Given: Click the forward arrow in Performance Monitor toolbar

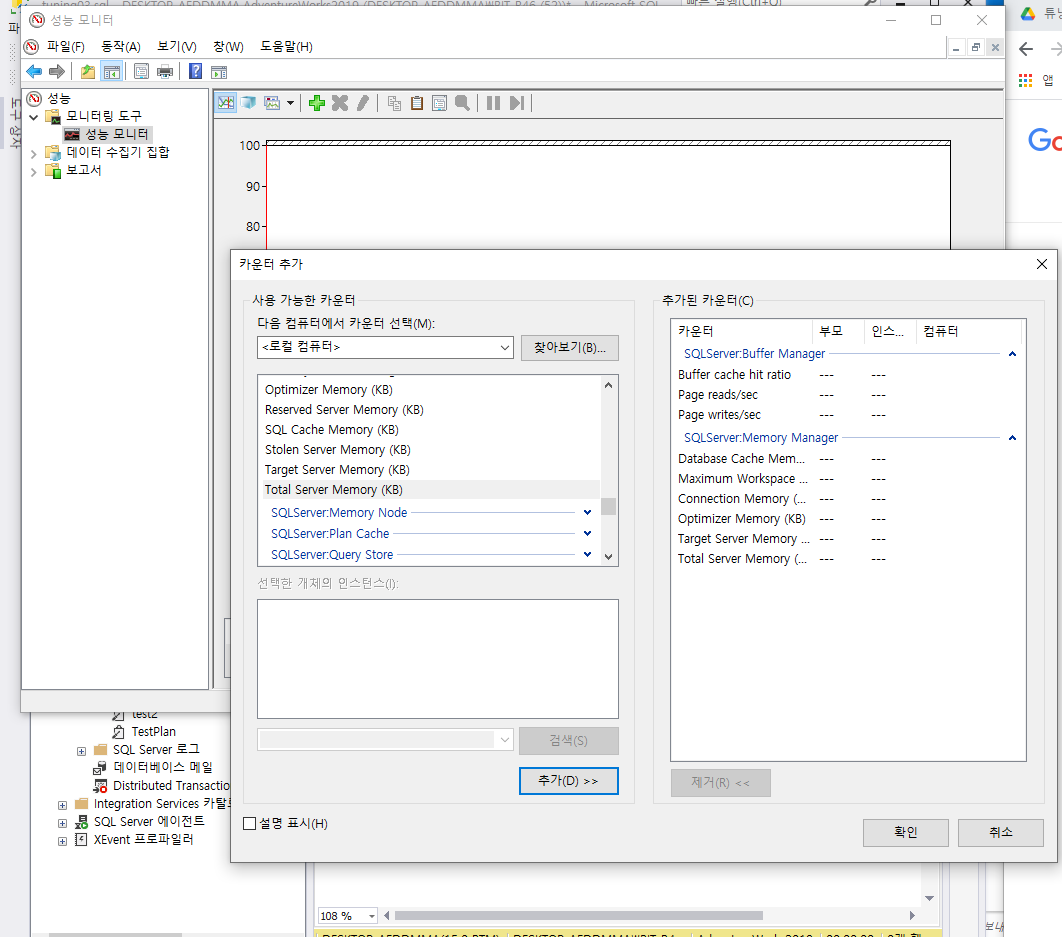Looking at the screenshot, I should click(57, 71).
